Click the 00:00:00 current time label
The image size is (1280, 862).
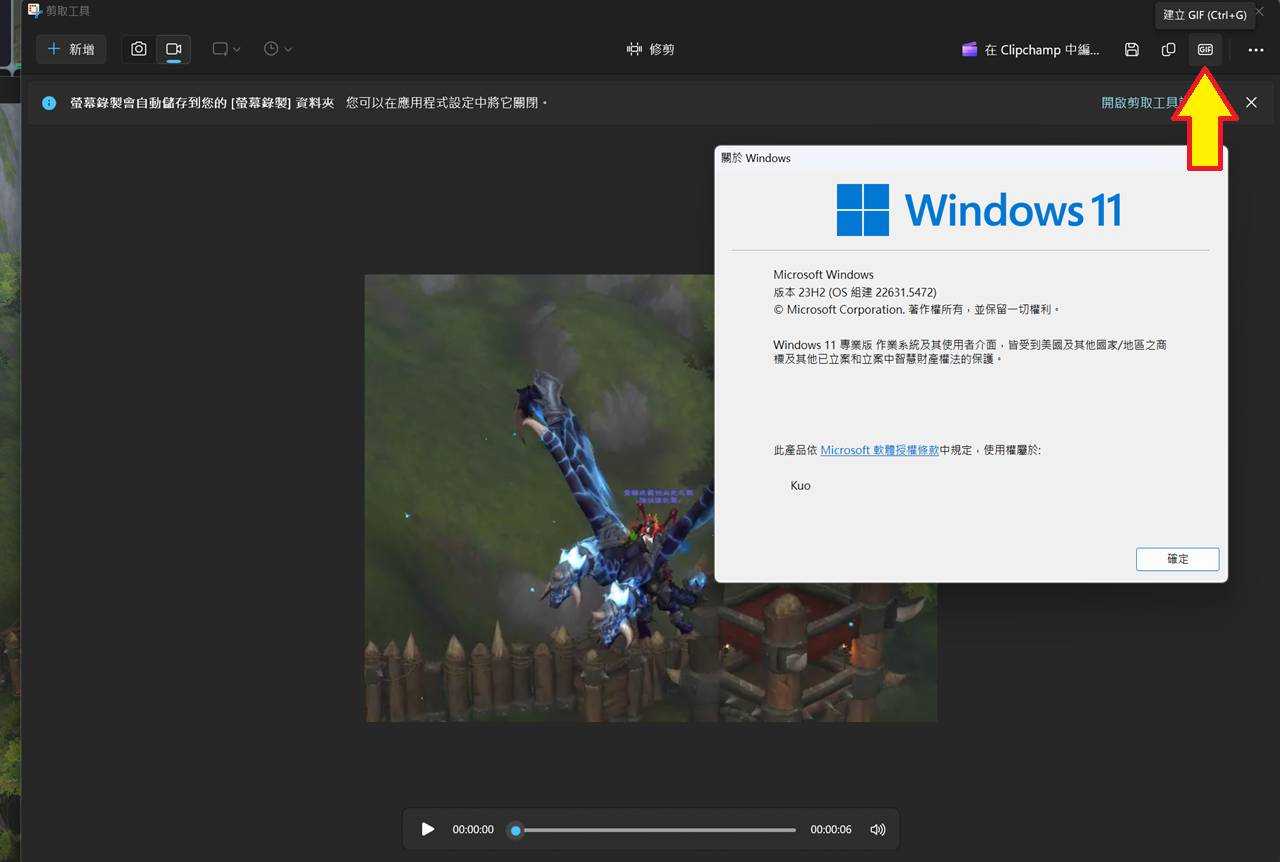(473, 829)
